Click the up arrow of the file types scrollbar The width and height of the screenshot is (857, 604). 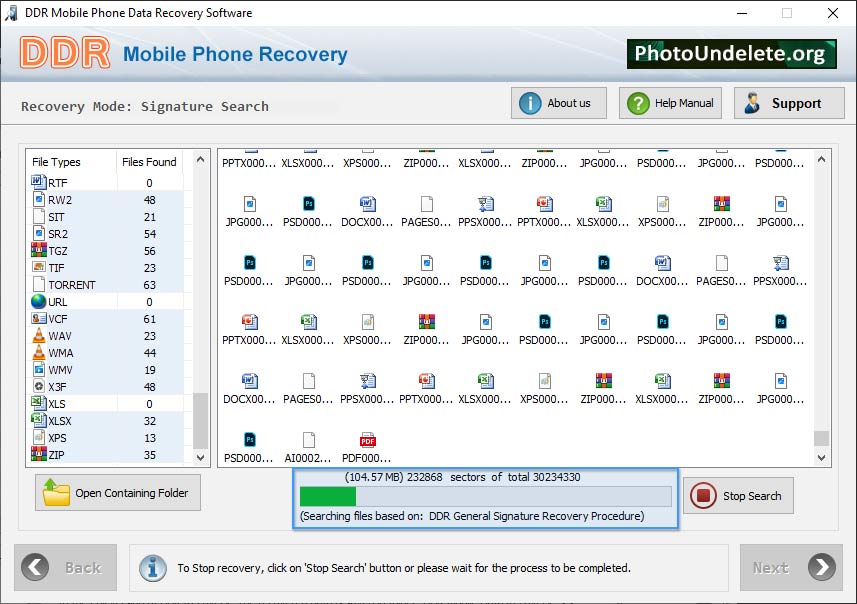coord(201,160)
